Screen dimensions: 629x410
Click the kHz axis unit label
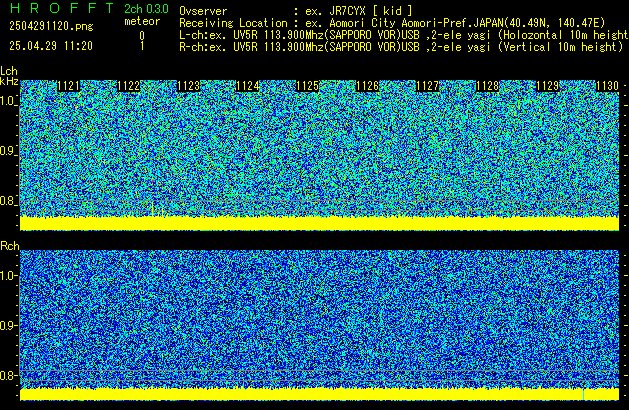click(x=9, y=81)
